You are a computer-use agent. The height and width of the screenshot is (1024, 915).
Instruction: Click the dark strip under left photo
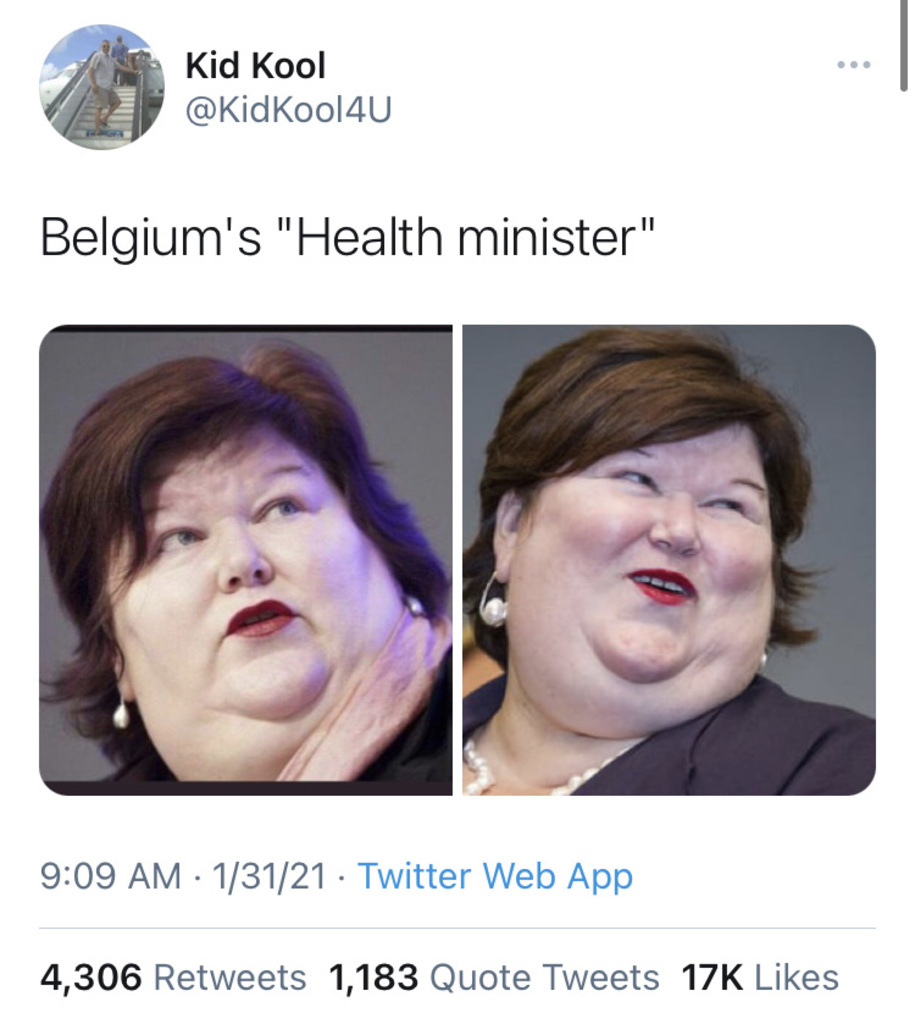246,788
